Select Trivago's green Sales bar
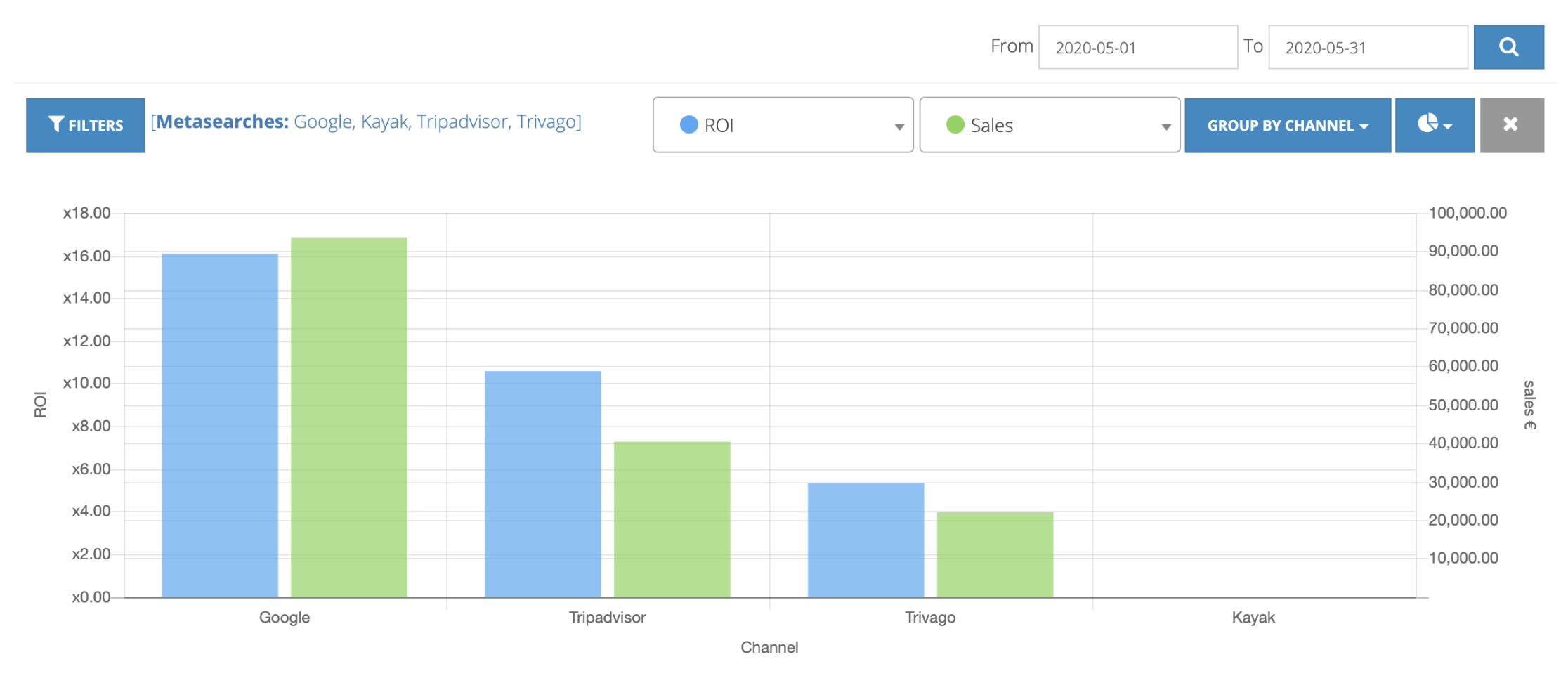 995,554
